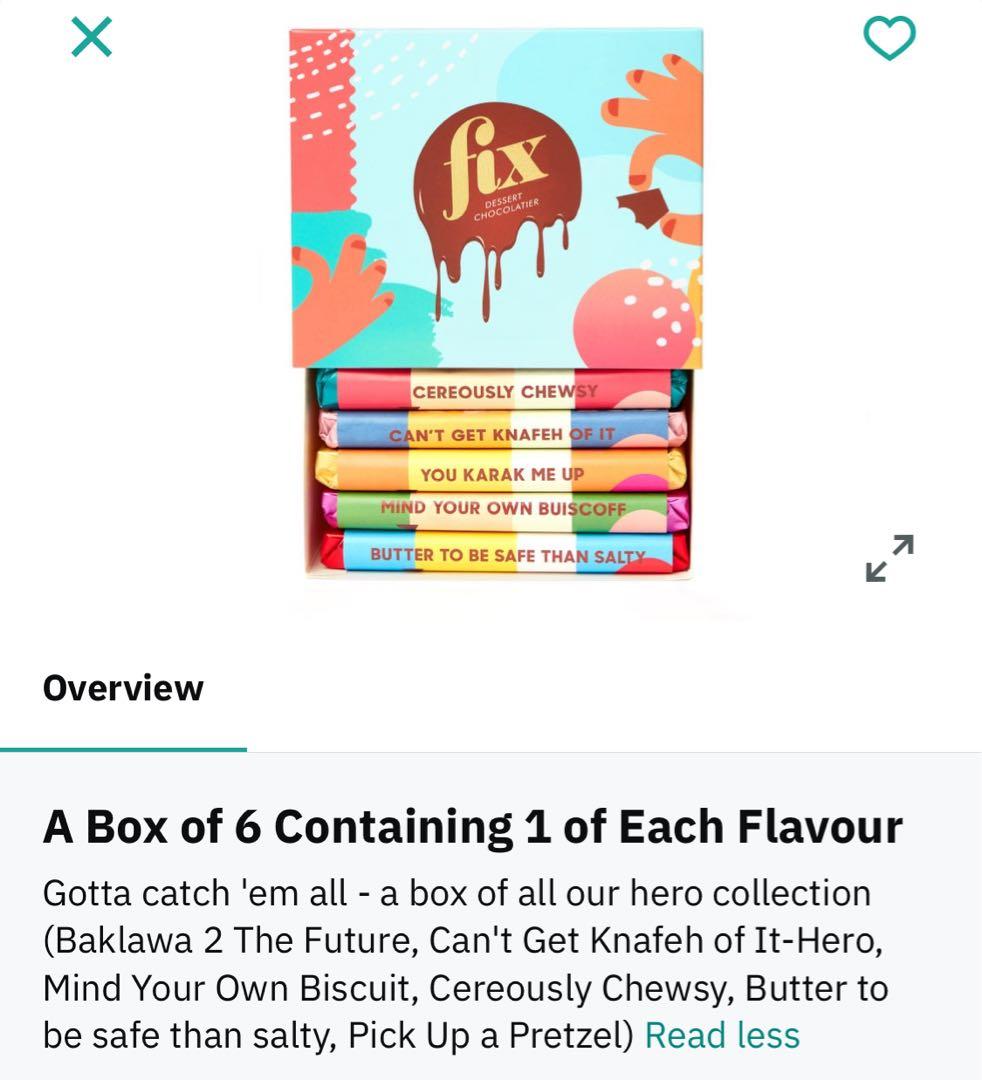
Task: Tap the Cereously Chewsy chocolate bar
Action: click(x=502, y=390)
